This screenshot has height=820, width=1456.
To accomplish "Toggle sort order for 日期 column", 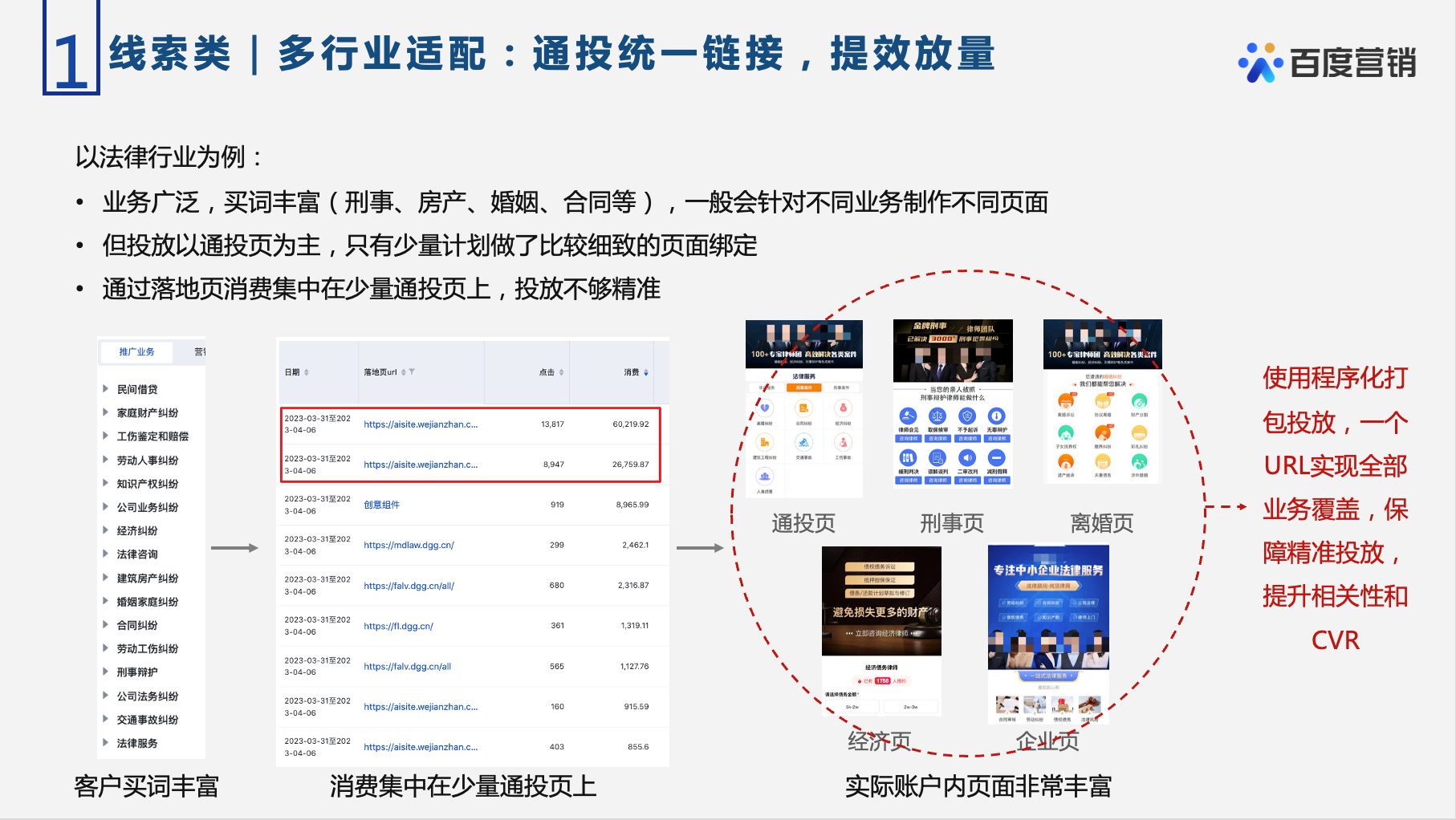I will point(306,372).
